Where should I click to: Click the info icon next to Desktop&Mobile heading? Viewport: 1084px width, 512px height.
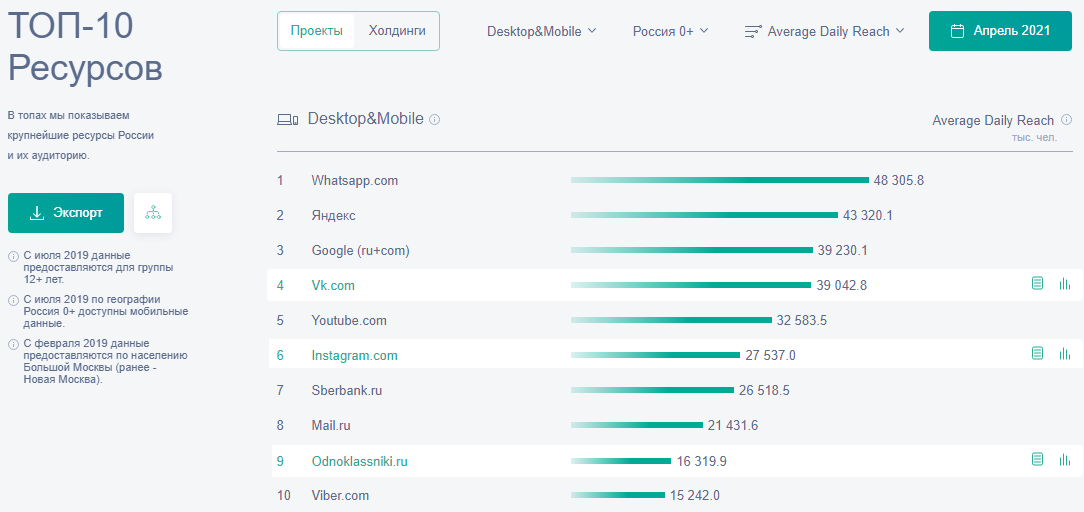pos(434,120)
